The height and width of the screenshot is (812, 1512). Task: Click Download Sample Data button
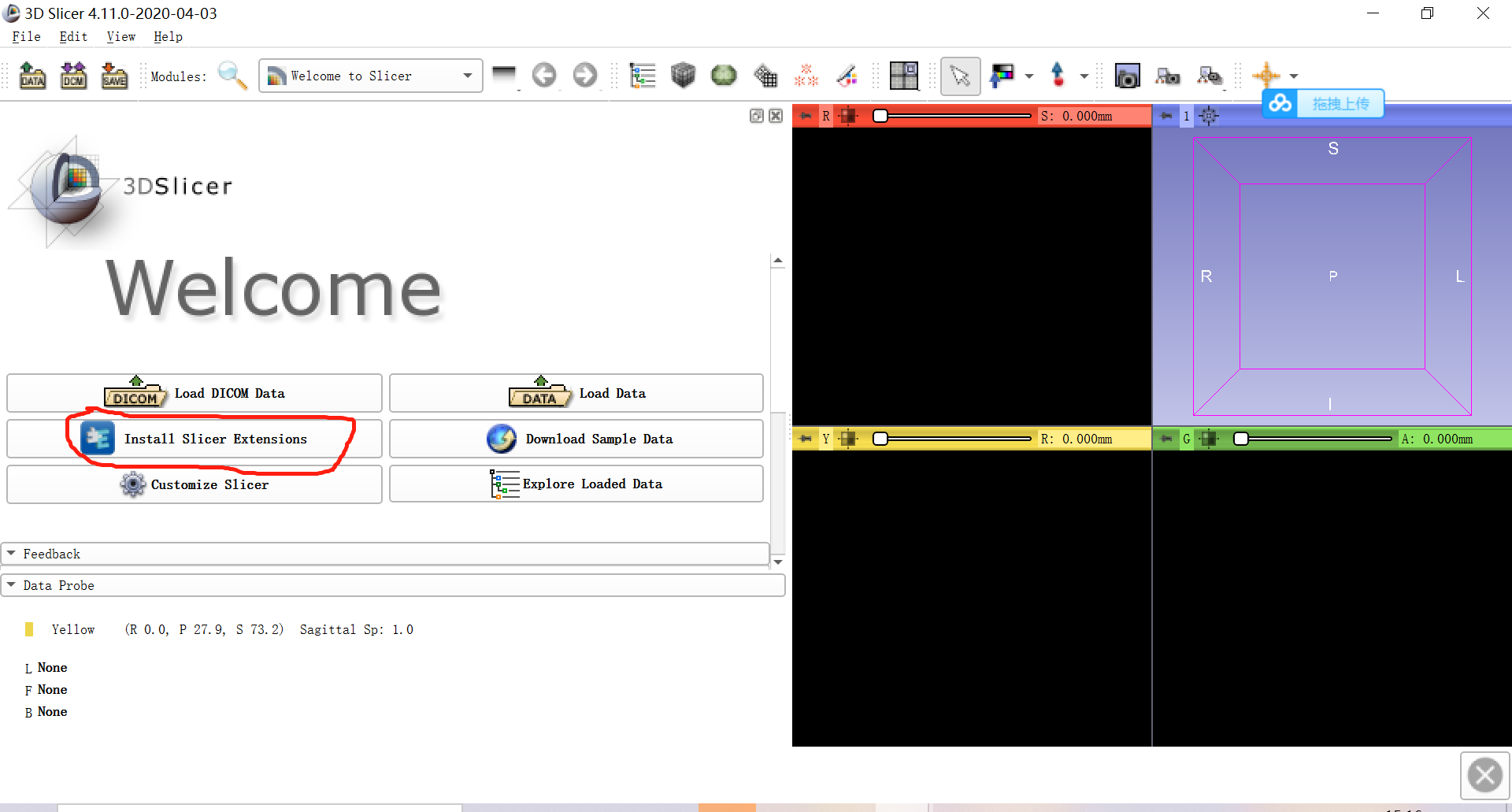point(576,439)
